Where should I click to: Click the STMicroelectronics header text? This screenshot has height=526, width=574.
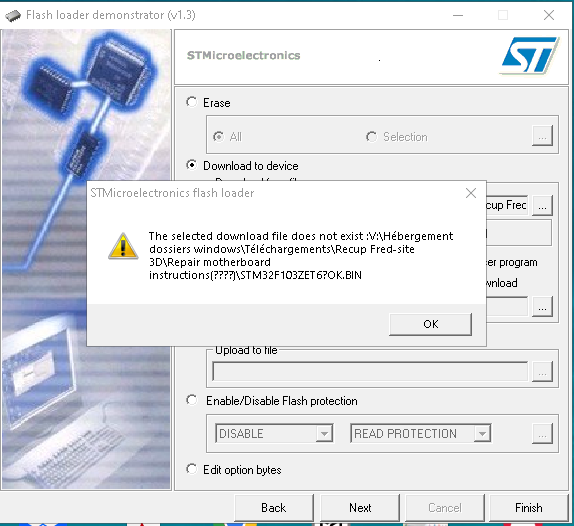pyautogui.click(x=243, y=55)
